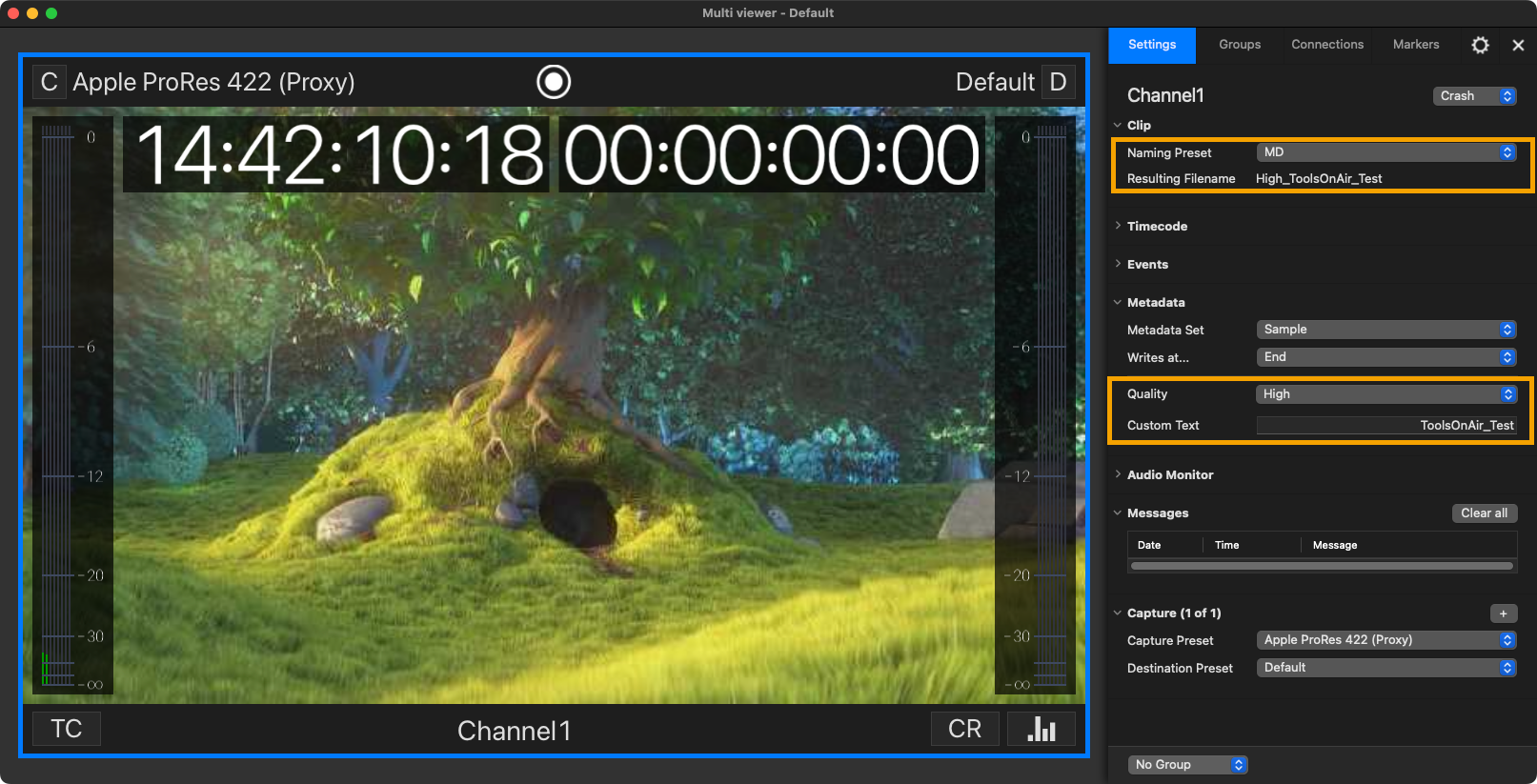Click the 00:00:00:00 duration counter

click(772, 154)
